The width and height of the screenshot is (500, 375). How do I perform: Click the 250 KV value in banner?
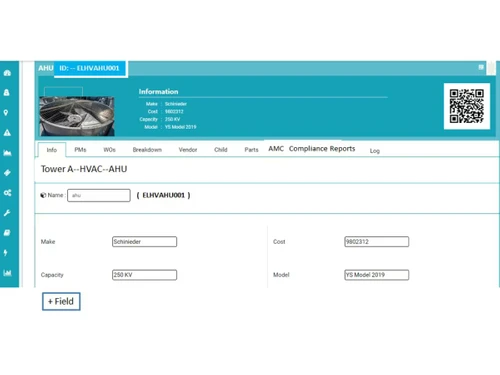[172, 119]
